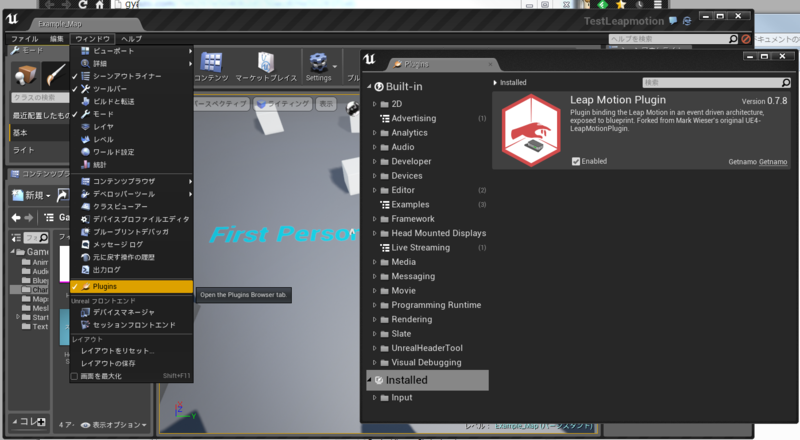800x440 pixels.
Task: Open 詳細 submenu
Action: coord(132,64)
